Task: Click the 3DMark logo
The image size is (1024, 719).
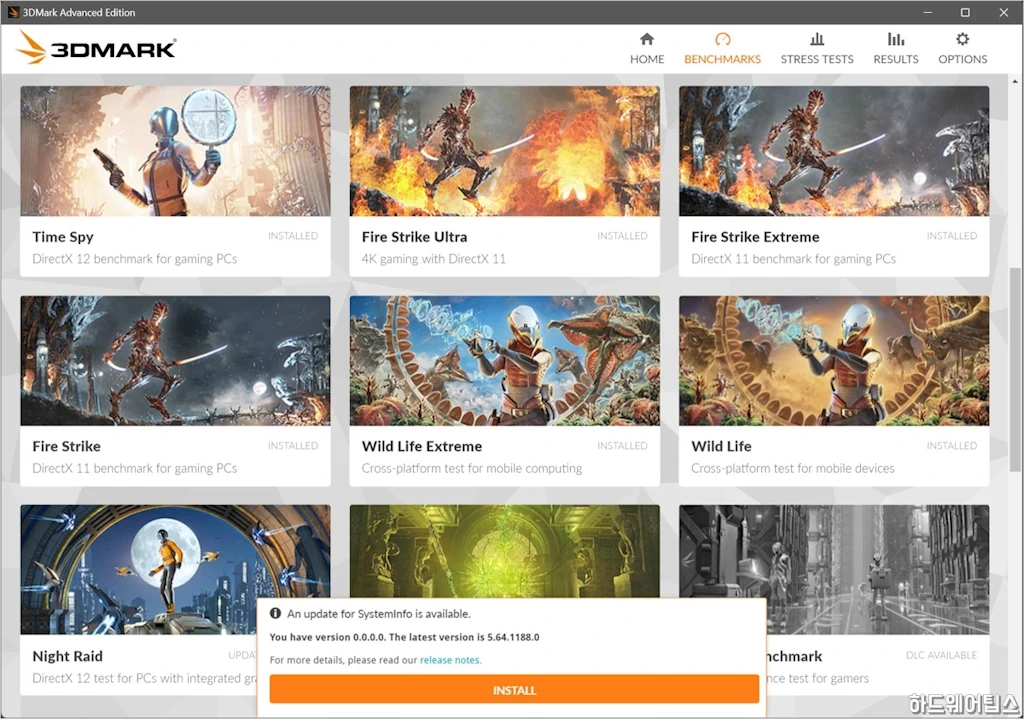Action: pos(96,48)
